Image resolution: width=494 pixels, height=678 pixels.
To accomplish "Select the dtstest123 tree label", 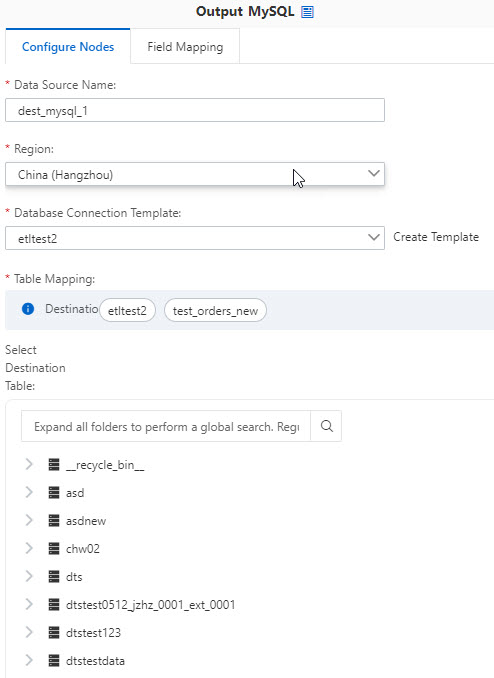I will point(93,632).
